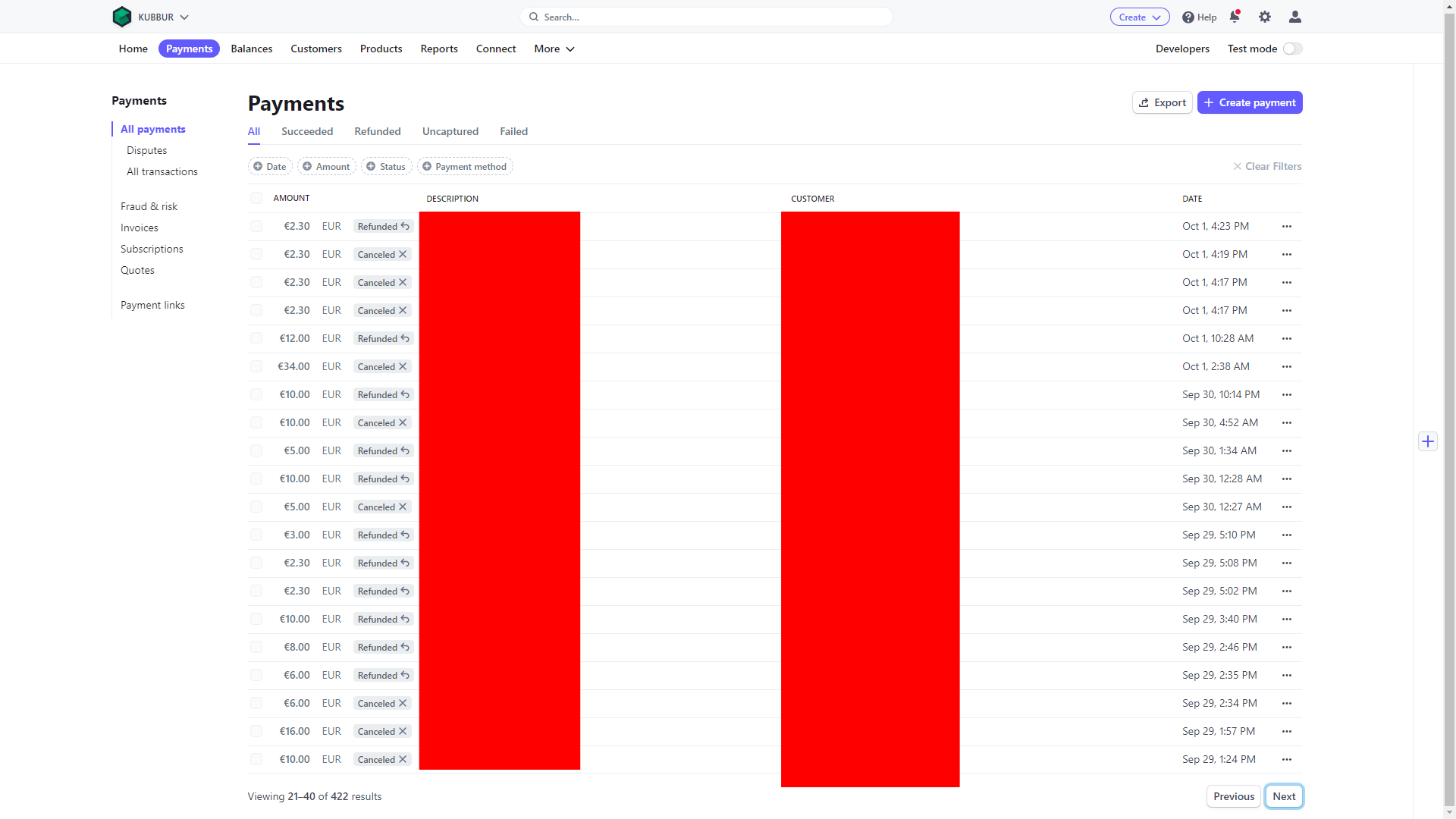Expand the Create dropdown button

(x=1139, y=17)
